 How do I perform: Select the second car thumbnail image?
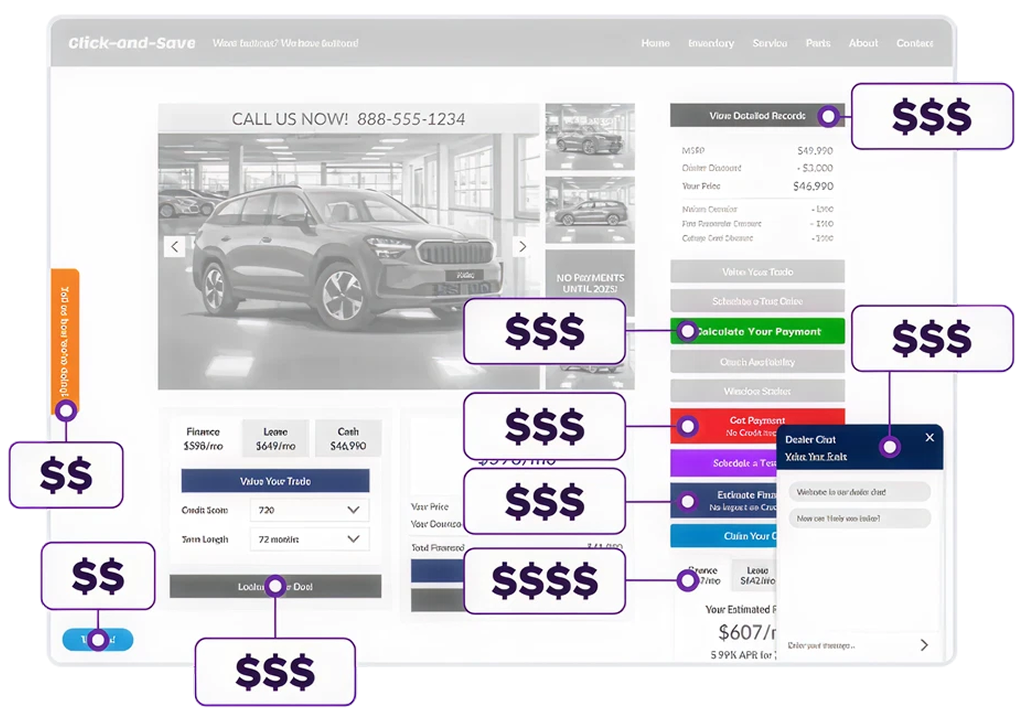(589, 207)
